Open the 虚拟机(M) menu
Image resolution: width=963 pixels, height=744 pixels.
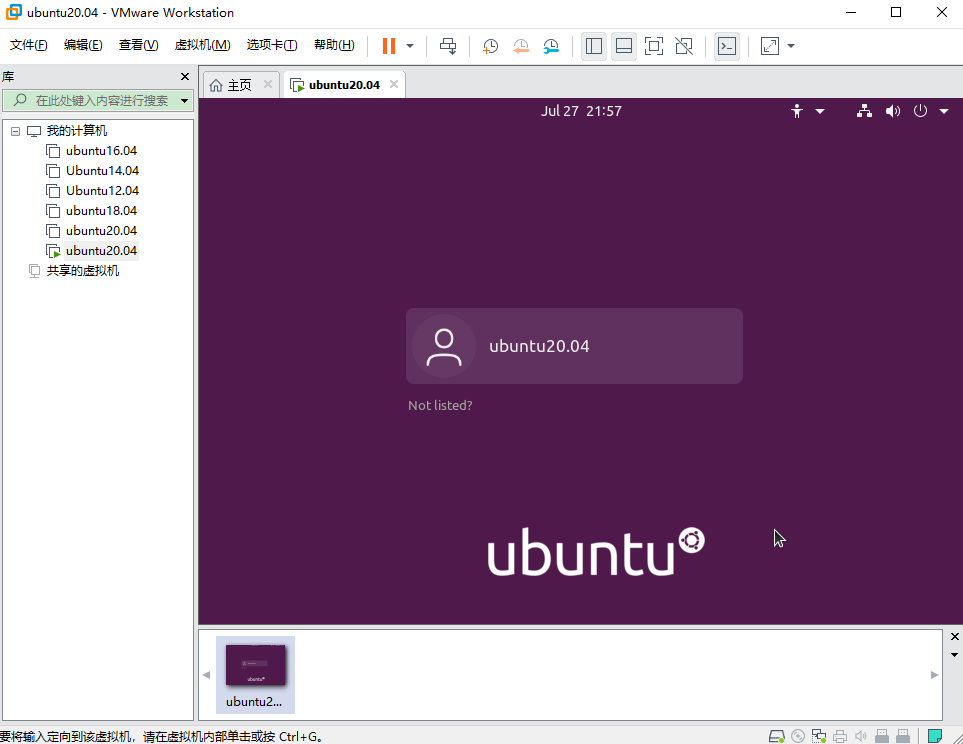click(203, 45)
